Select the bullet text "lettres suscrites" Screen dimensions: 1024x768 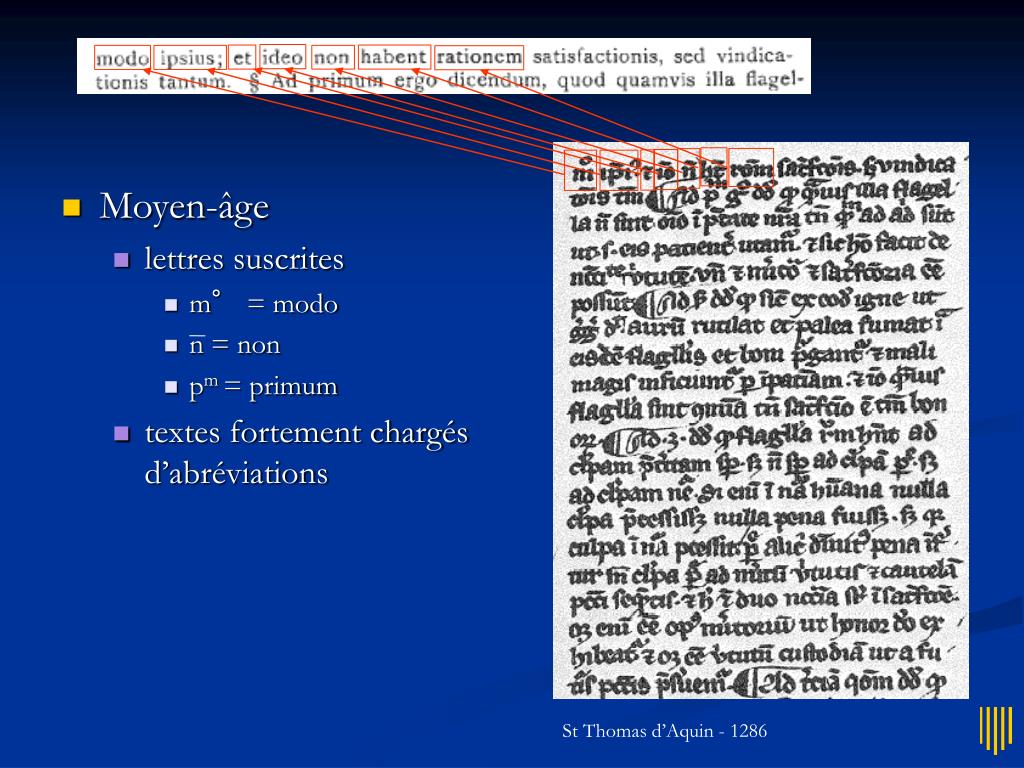(x=244, y=259)
